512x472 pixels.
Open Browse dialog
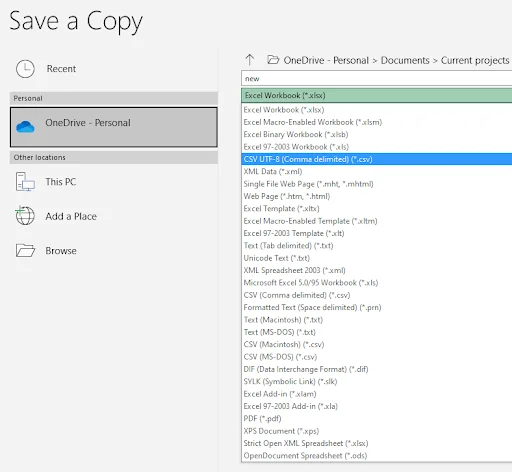click(114, 251)
